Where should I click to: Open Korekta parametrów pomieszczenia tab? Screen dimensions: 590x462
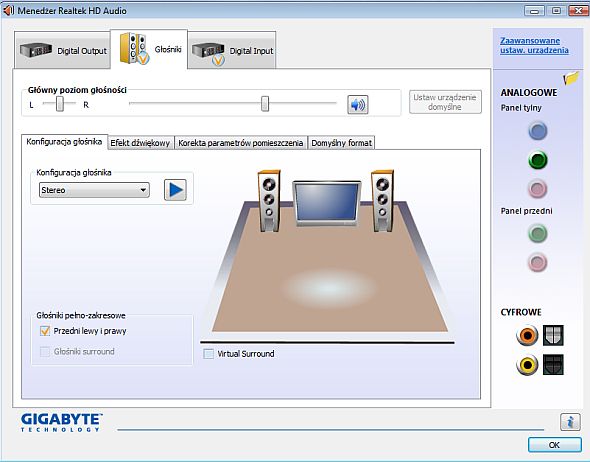(x=241, y=143)
